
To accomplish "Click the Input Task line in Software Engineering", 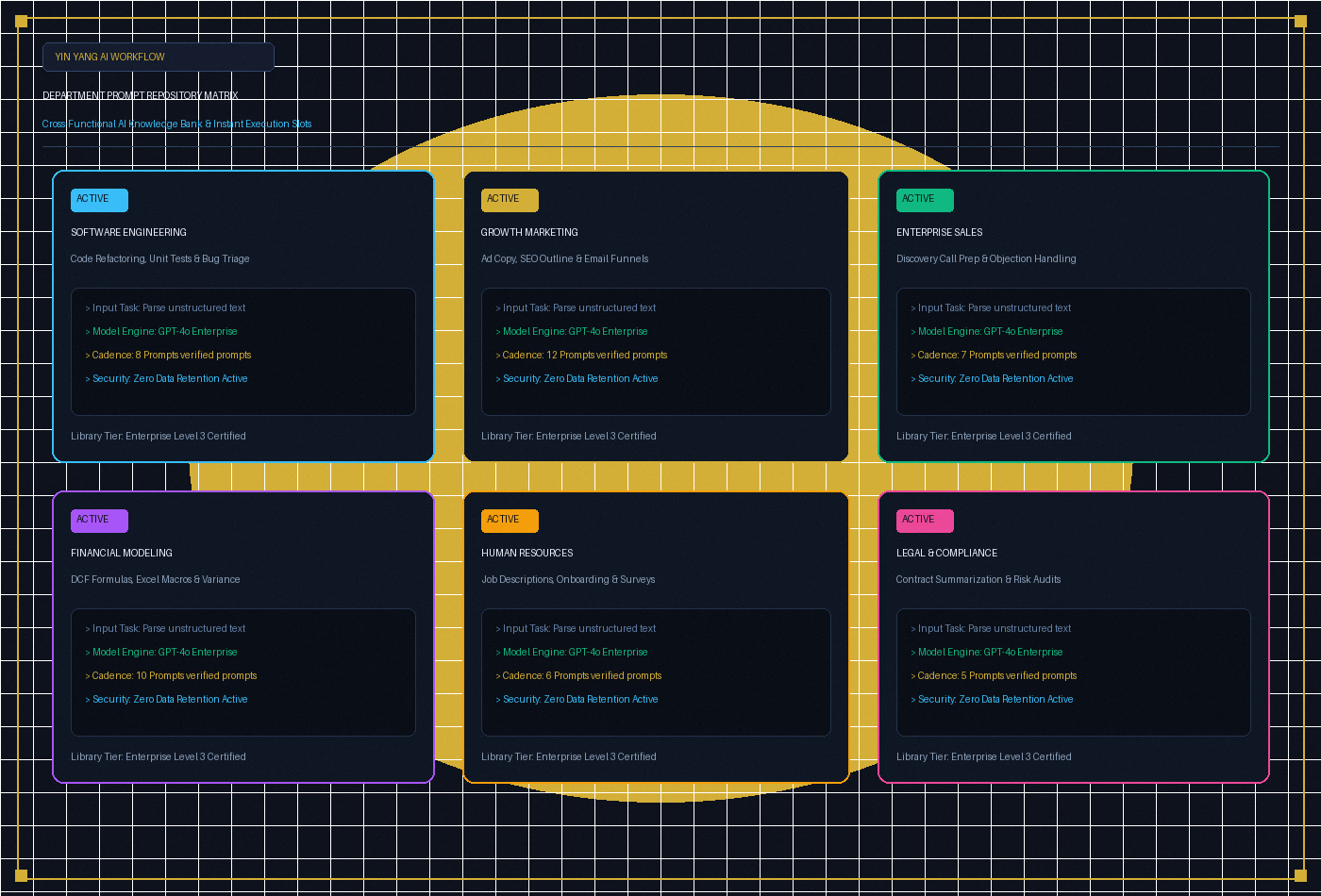I will 165,308.
